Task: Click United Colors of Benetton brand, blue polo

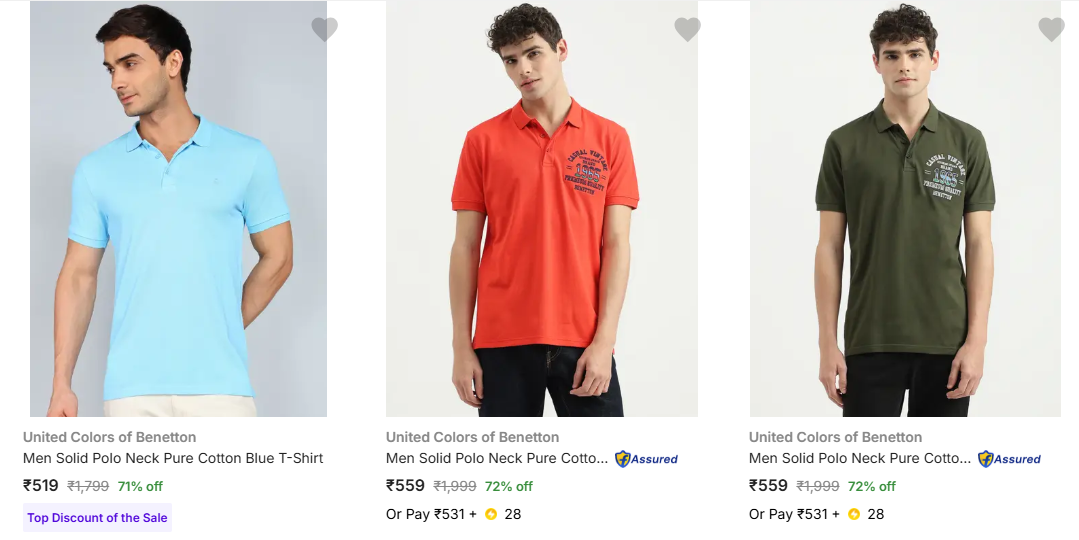Action: pyautogui.click(x=110, y=437)
